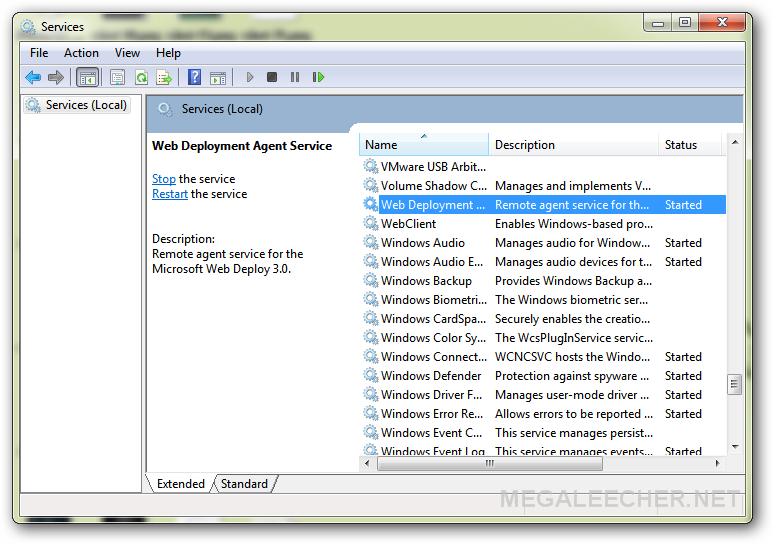The height and width of the screenshot is (544, 773).
Task: Open the Properties toolbar icon
Action: coord(117,77)
